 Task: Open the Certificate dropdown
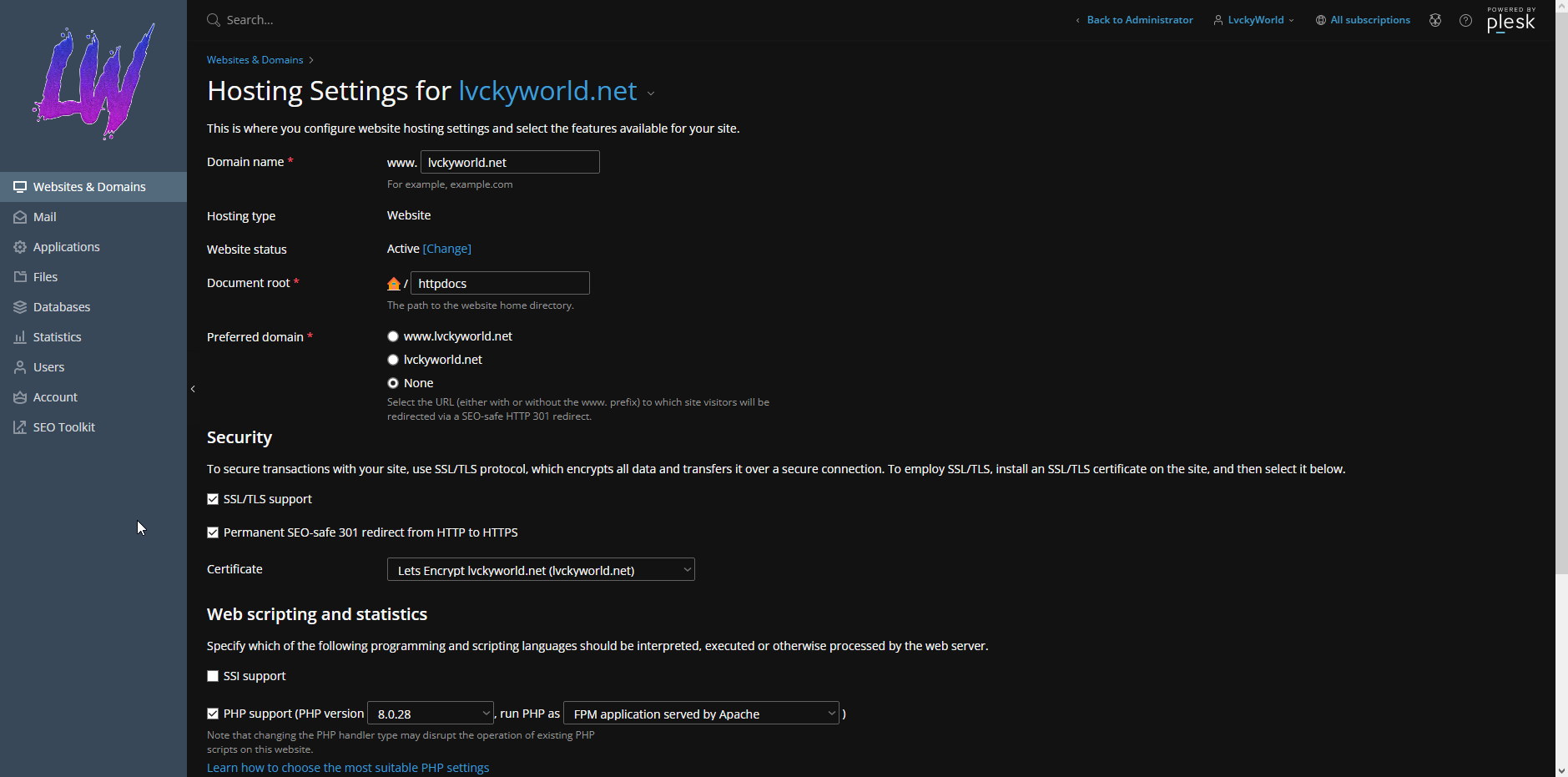[541, 570]
